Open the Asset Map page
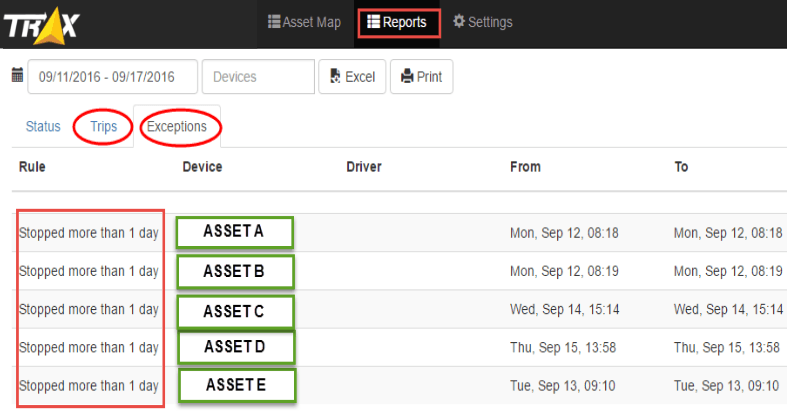The width and height of the screenshot is (787, 418). [x=305, y=22]
